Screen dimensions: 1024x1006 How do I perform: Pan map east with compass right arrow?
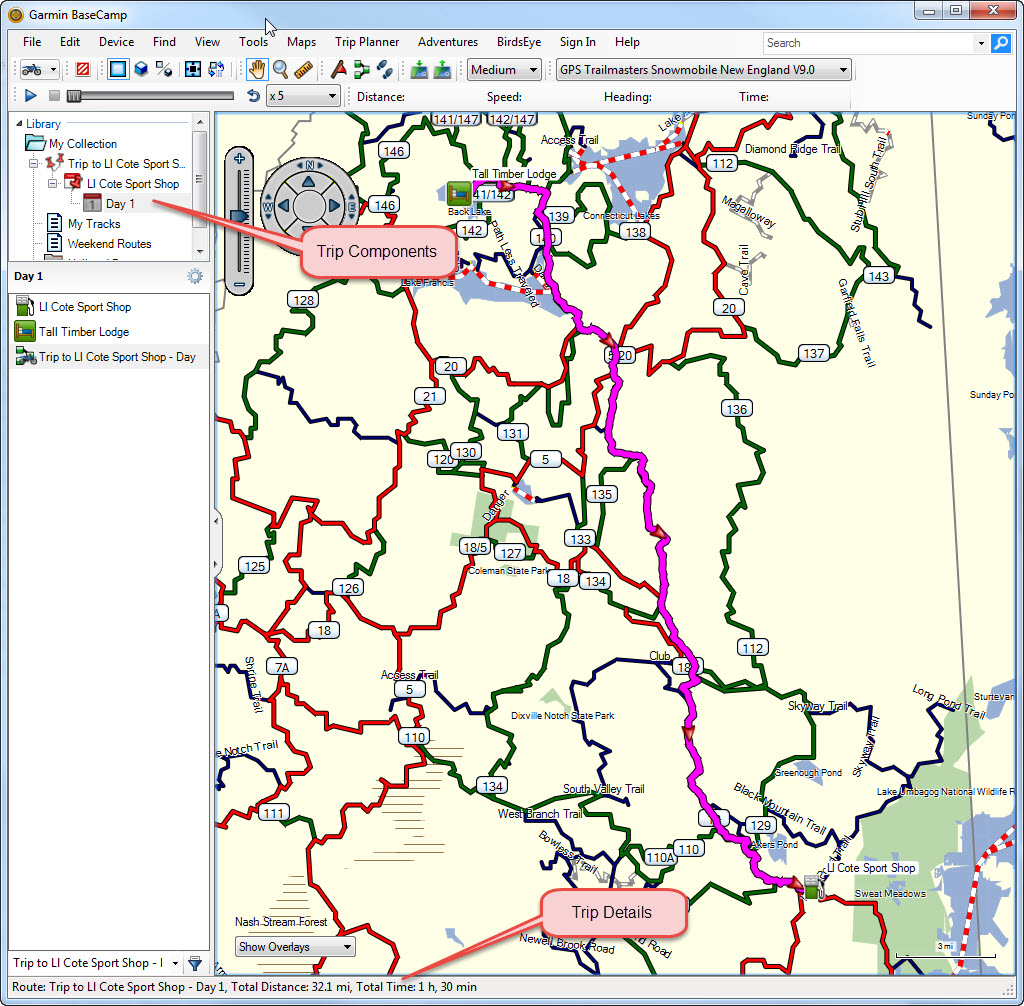pyautogui.click(x=334, y=206)
